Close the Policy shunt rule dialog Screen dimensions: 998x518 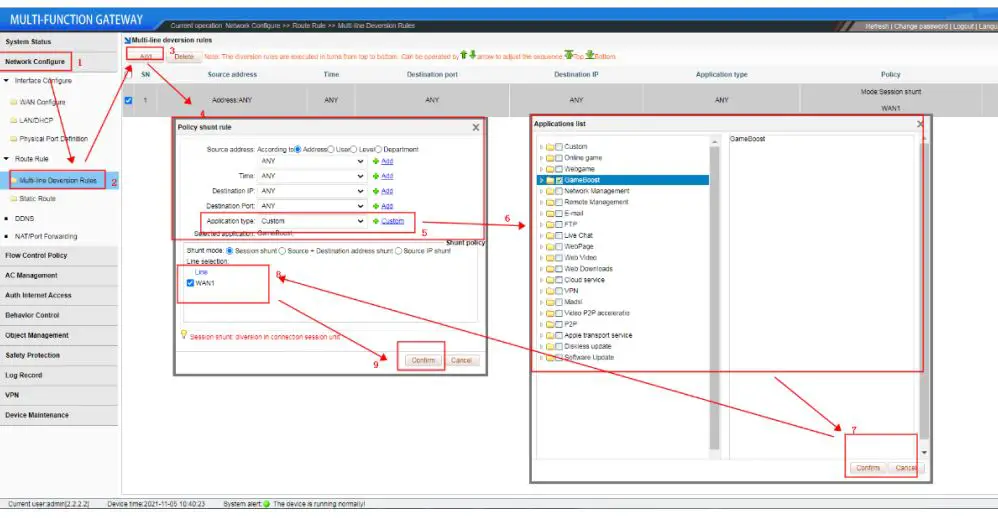pyautogui.click(x=475, y=127)
